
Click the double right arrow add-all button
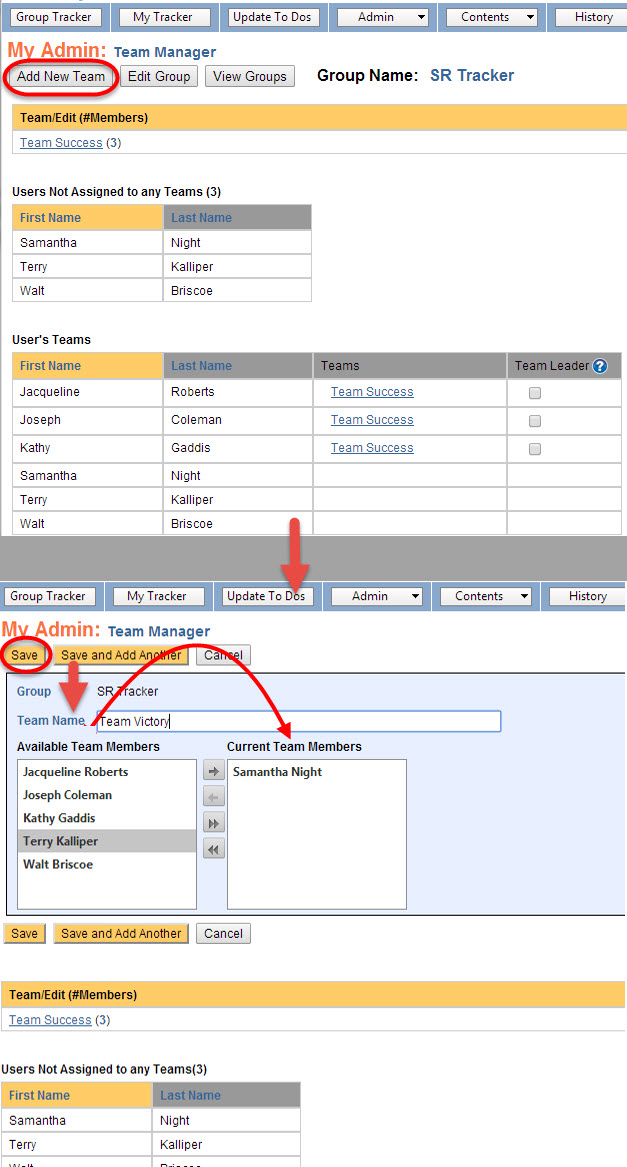point(214,823)
